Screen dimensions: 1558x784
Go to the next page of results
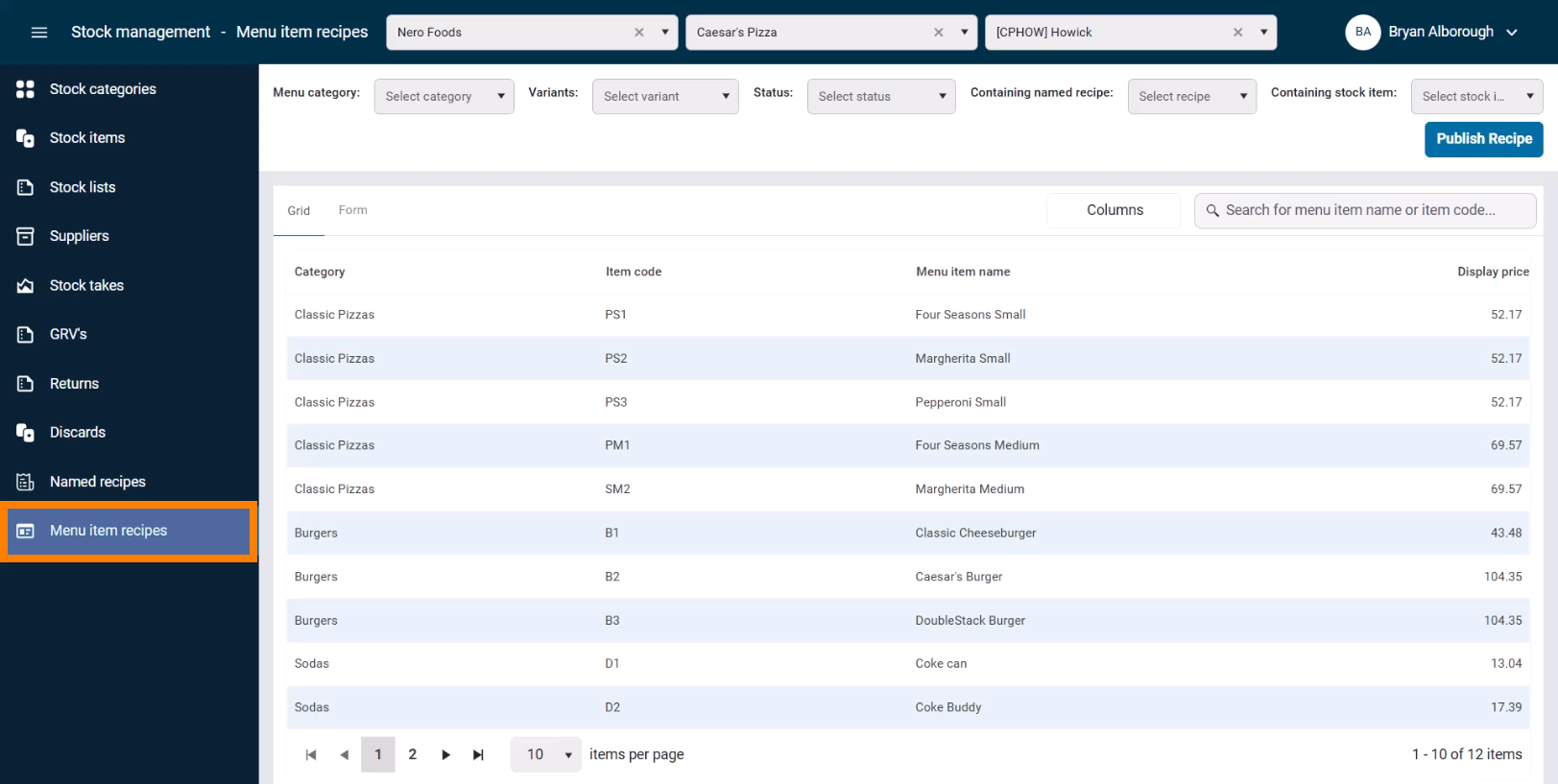(x=445, y=755)
